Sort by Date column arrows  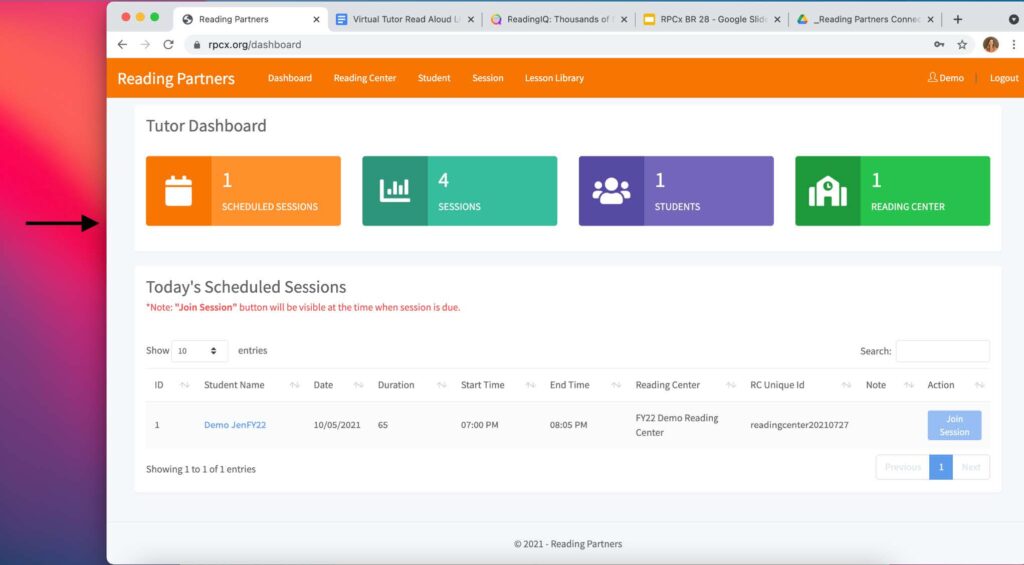(359, 385)
